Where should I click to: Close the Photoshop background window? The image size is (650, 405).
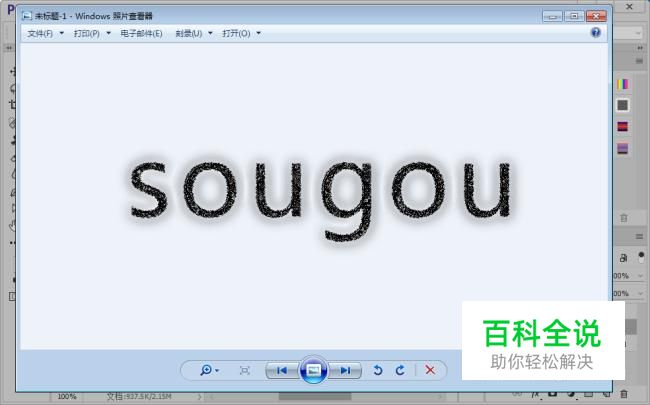click(629, 7)
